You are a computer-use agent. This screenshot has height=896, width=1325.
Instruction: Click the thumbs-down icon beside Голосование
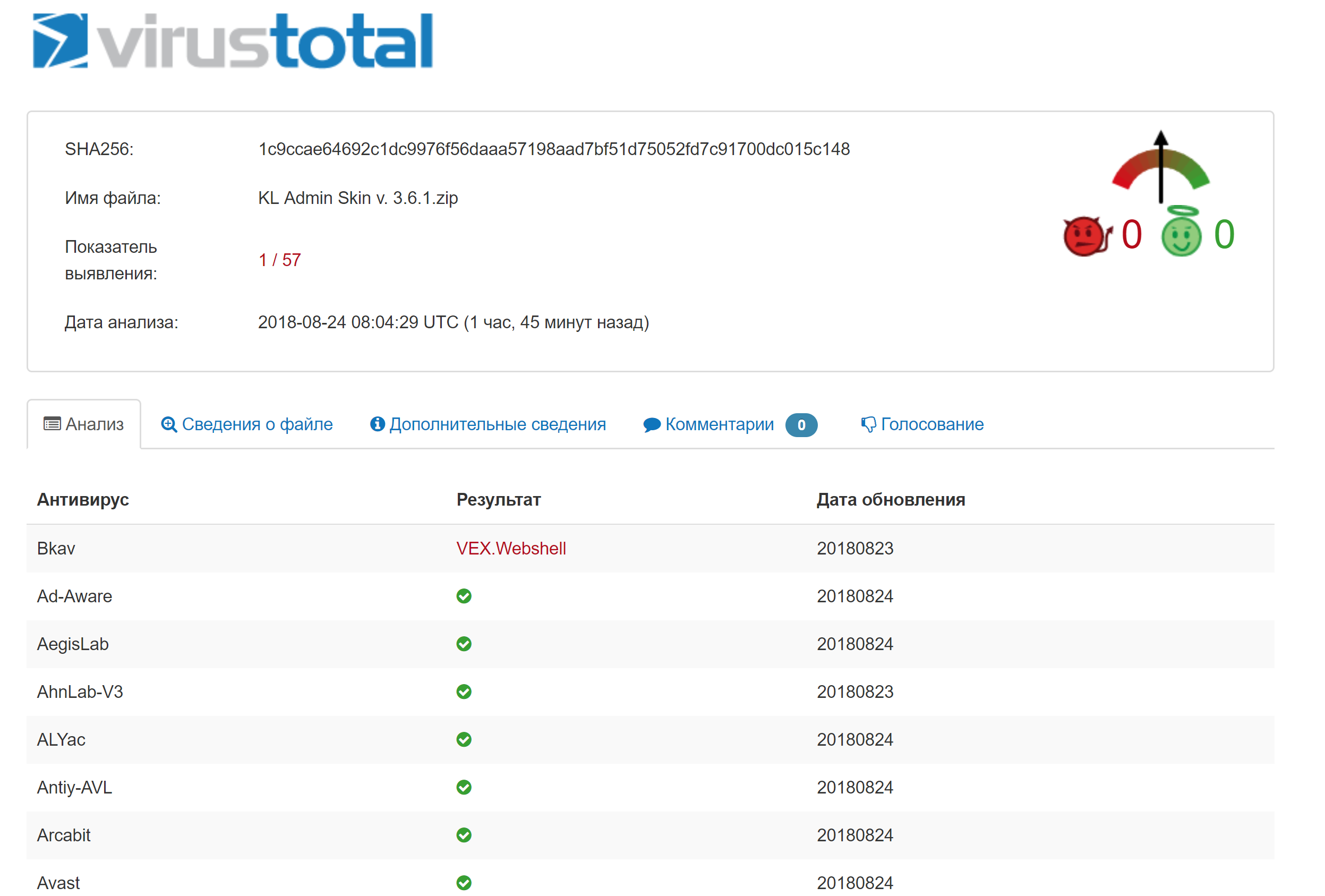pos(868,424)
